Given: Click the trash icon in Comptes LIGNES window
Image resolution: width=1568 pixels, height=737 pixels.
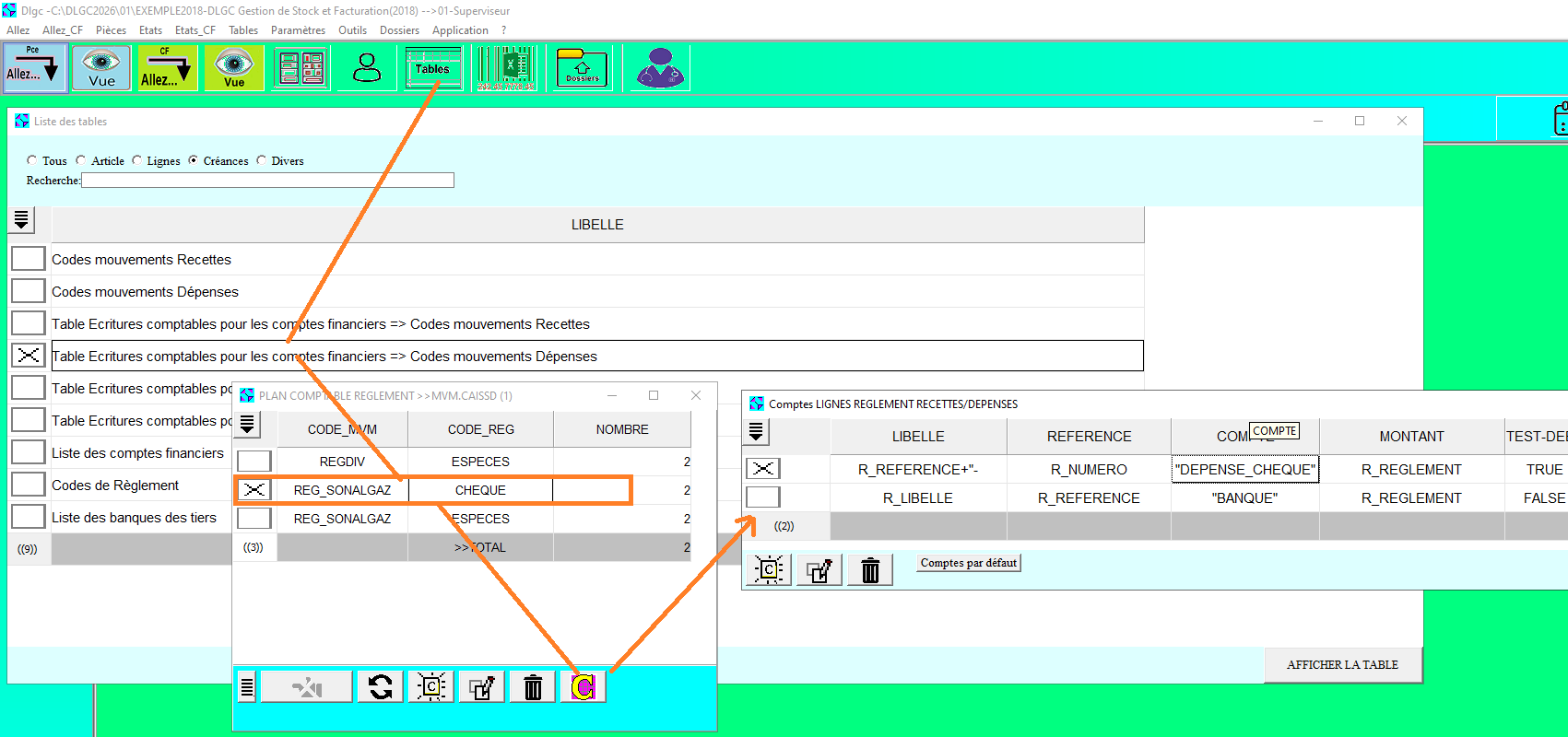Looking at the screenshot, I should coord(869,571).
